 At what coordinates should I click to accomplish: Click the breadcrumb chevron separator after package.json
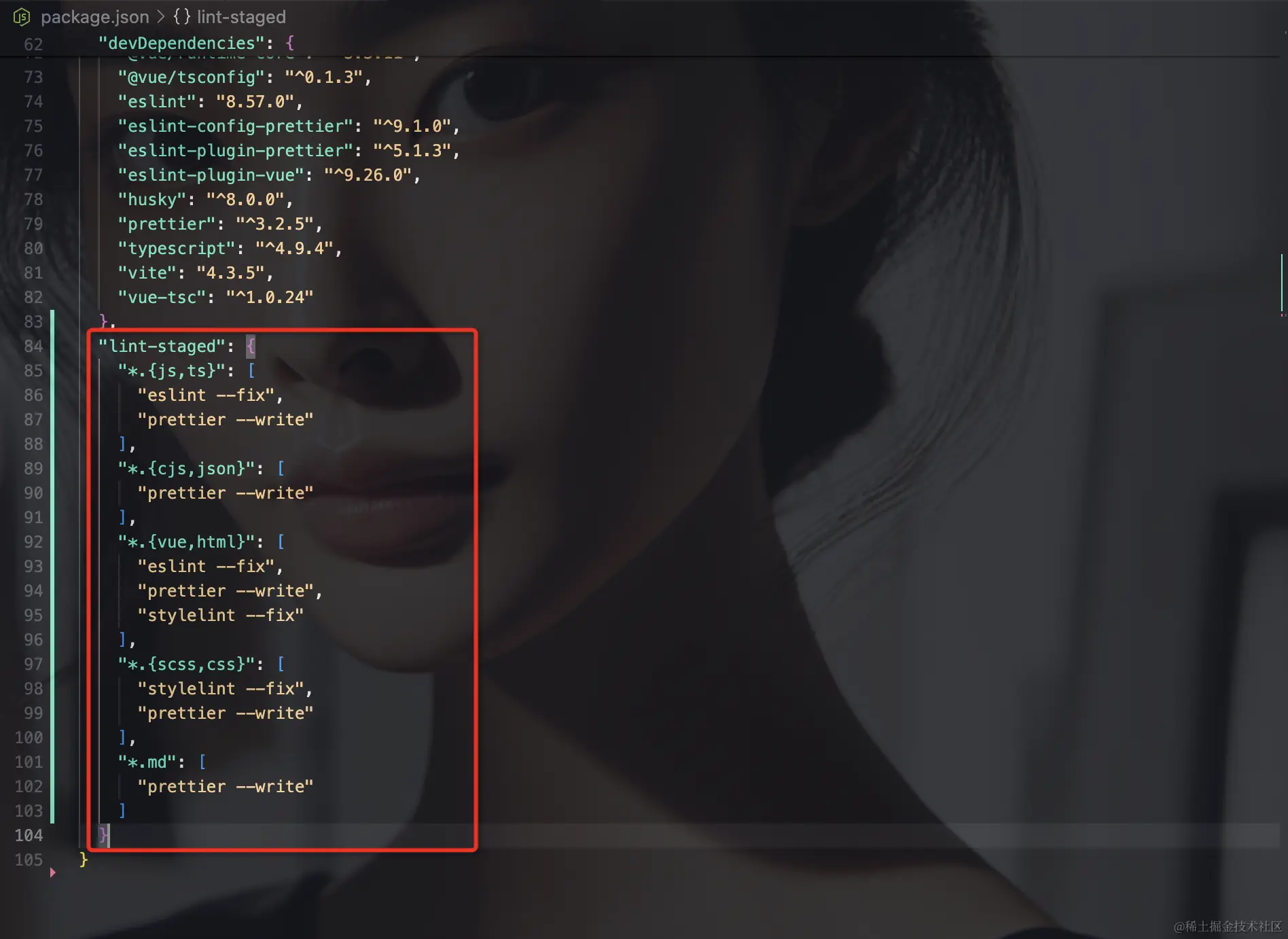(x=161, y=17)
